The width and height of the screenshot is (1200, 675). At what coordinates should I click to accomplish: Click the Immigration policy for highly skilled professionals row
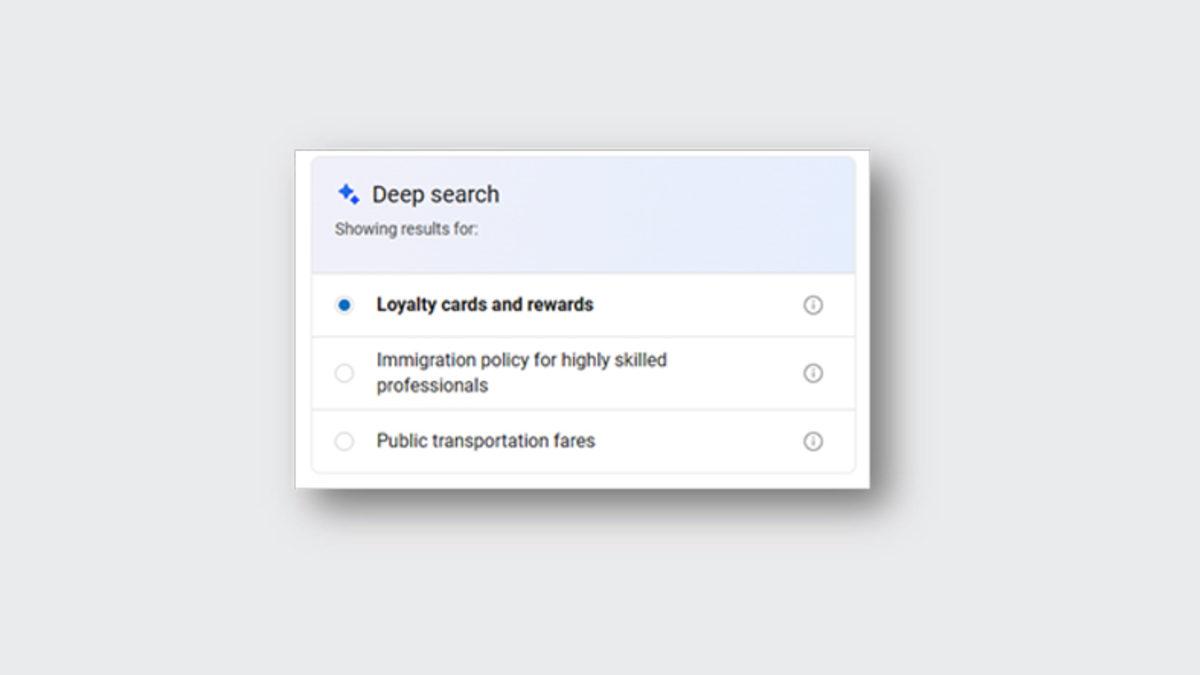521,373
